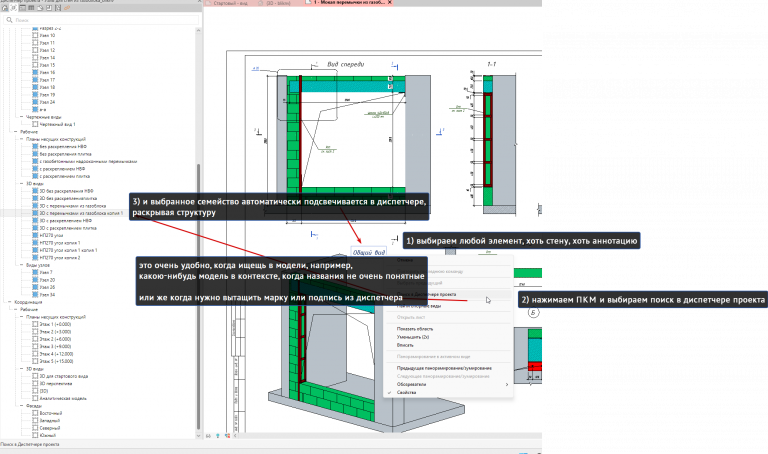This screenshot has height=454, width=768.
Task: Click the icon beside Узел 34
Action: [x=35, y=295]
